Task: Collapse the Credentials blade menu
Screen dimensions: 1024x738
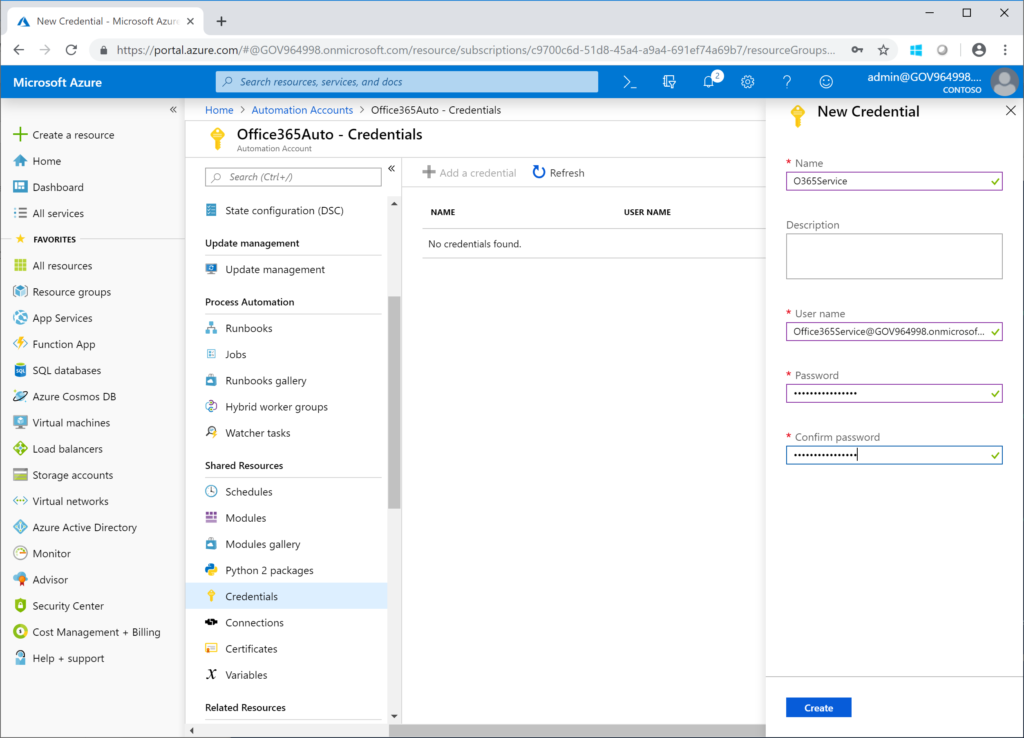Action: pyautogui.click(x=391, y=169)
